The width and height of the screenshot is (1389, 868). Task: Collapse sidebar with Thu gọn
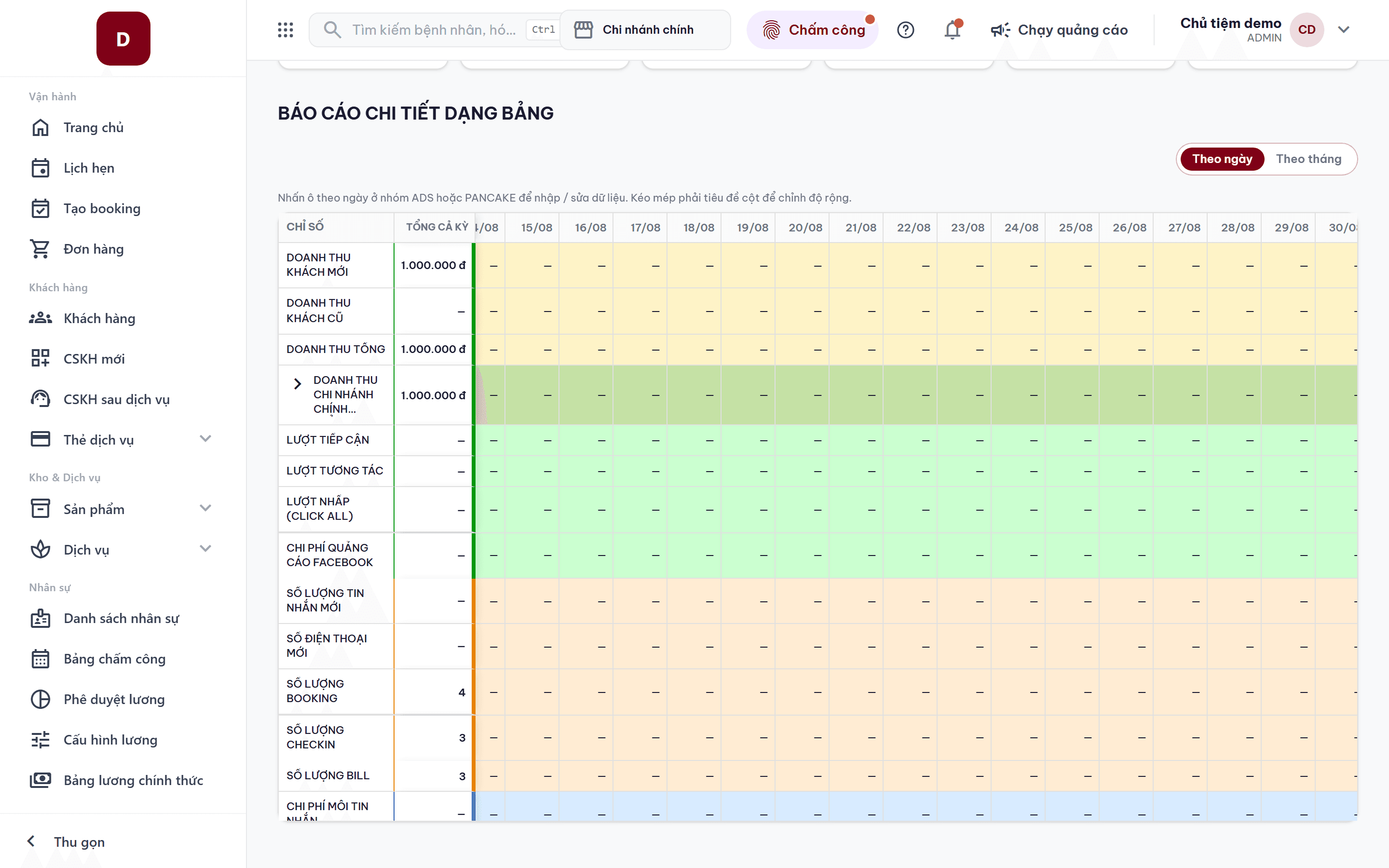point(67,841)
